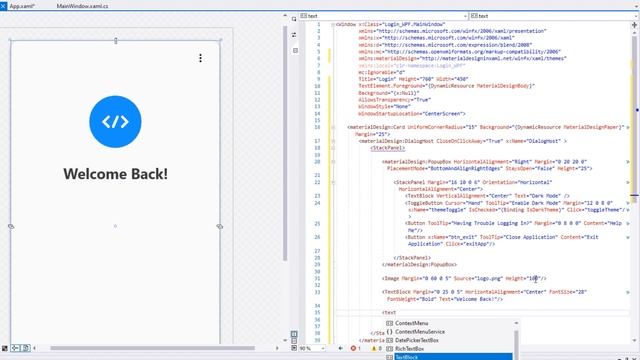
Task: Click the horizontal split view icon near line 39
Action: point(294,341)
